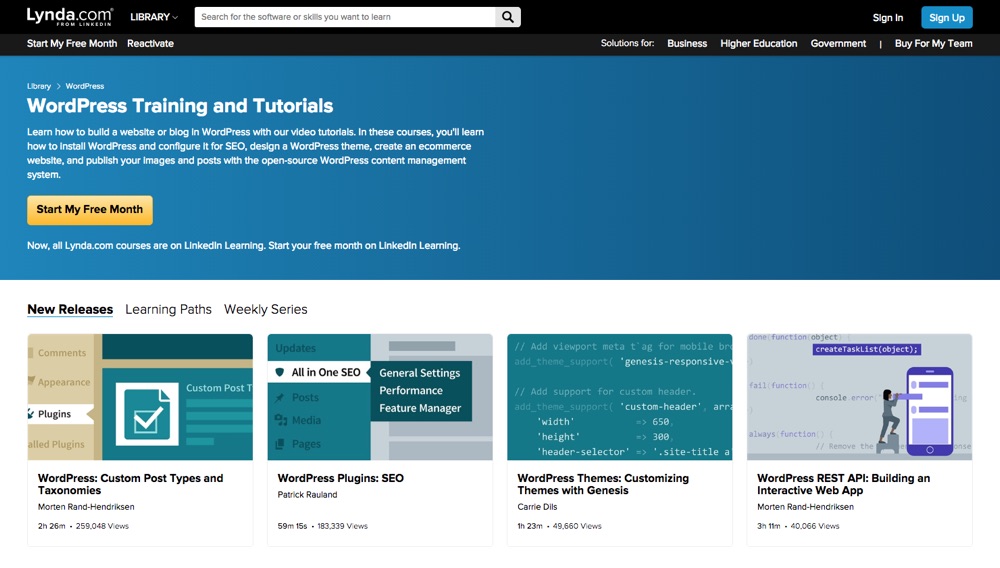Click author Patrick Rauland
The width and height of the screenshot is (1000, 568).
307,495
